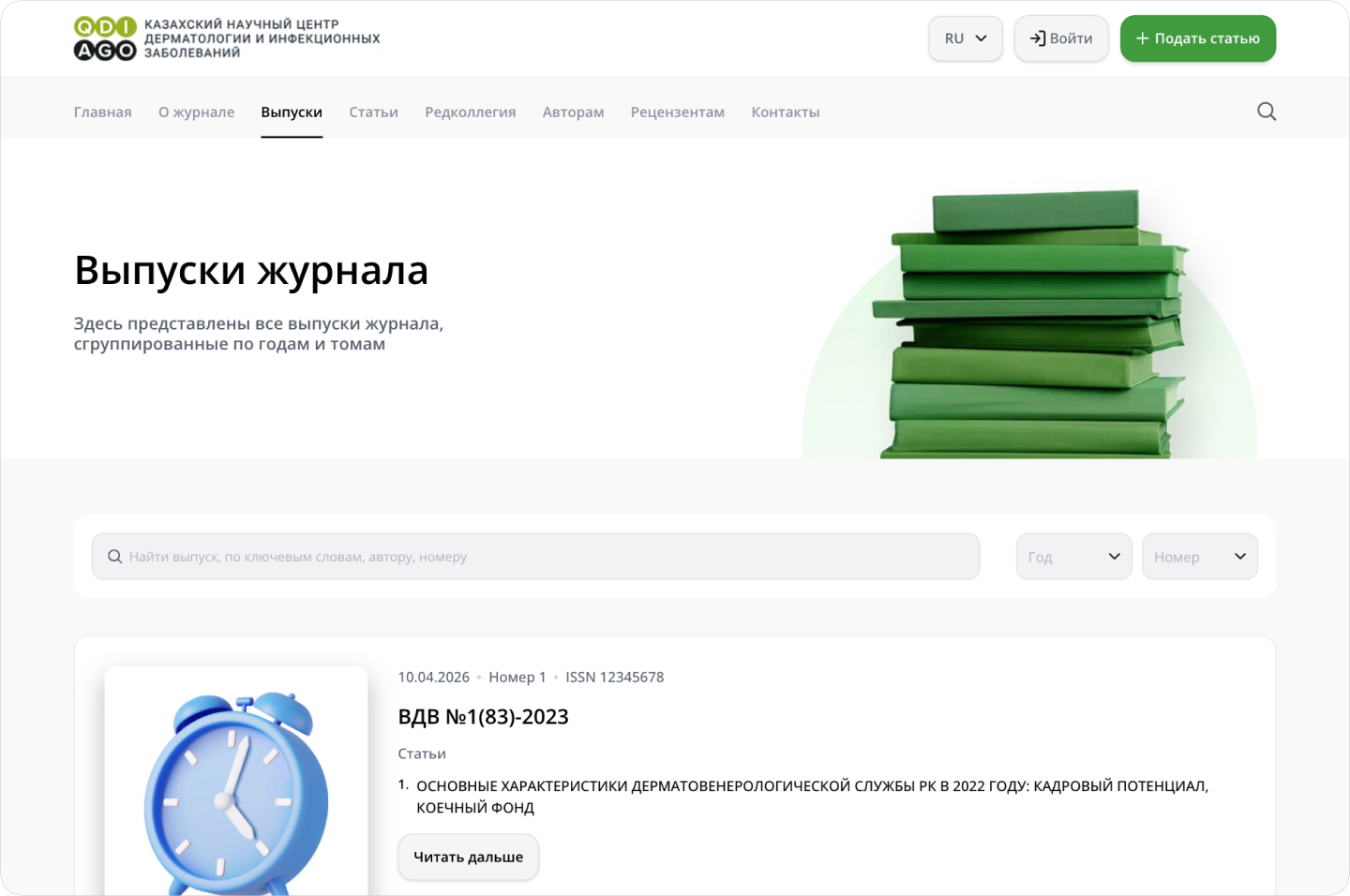Go to the Главная menu item

pos(102,112)
